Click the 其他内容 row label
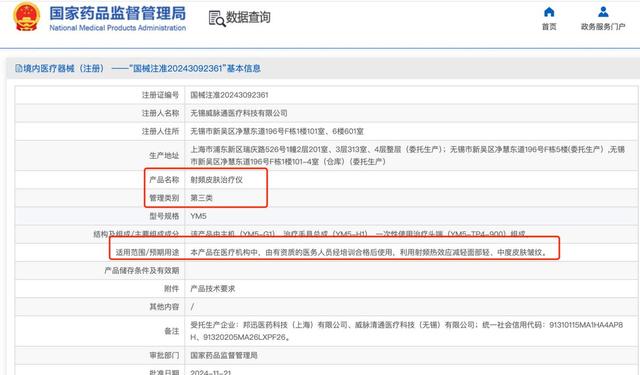This screenshot has height=375, width=640. point(164,306)
